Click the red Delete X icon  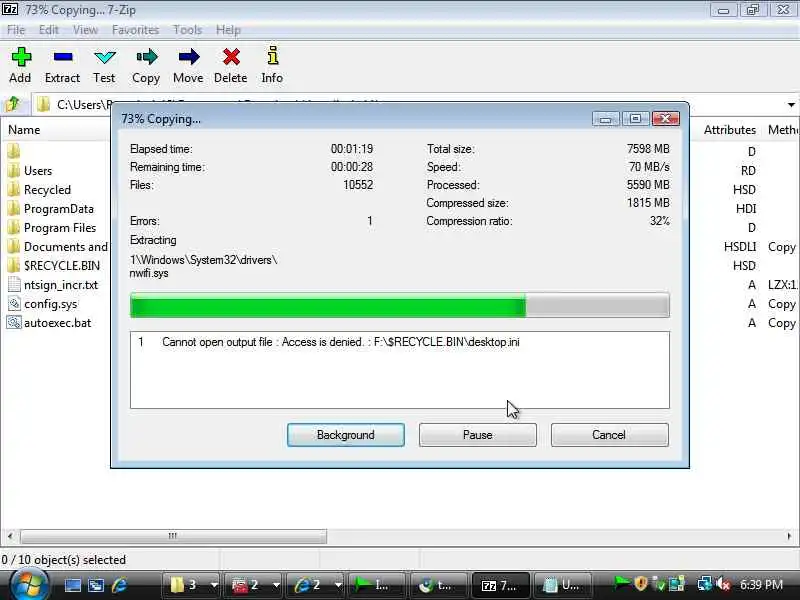click(231, 57)
